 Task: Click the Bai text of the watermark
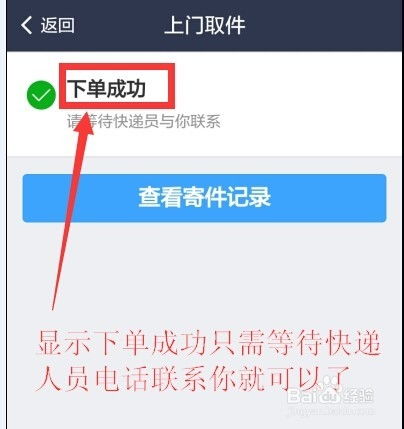302,395
